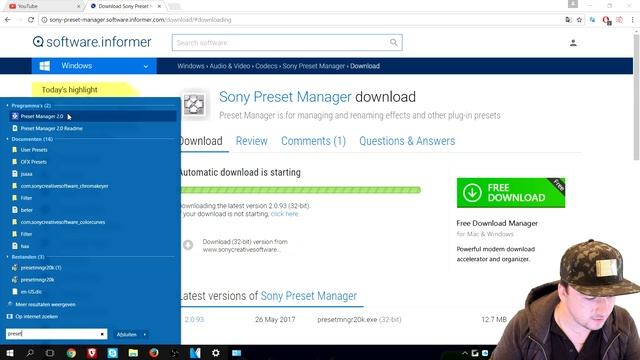Screen dimensions: 640x360
Task: Open the blue M app on taskbar
Action: pos(195,353)
